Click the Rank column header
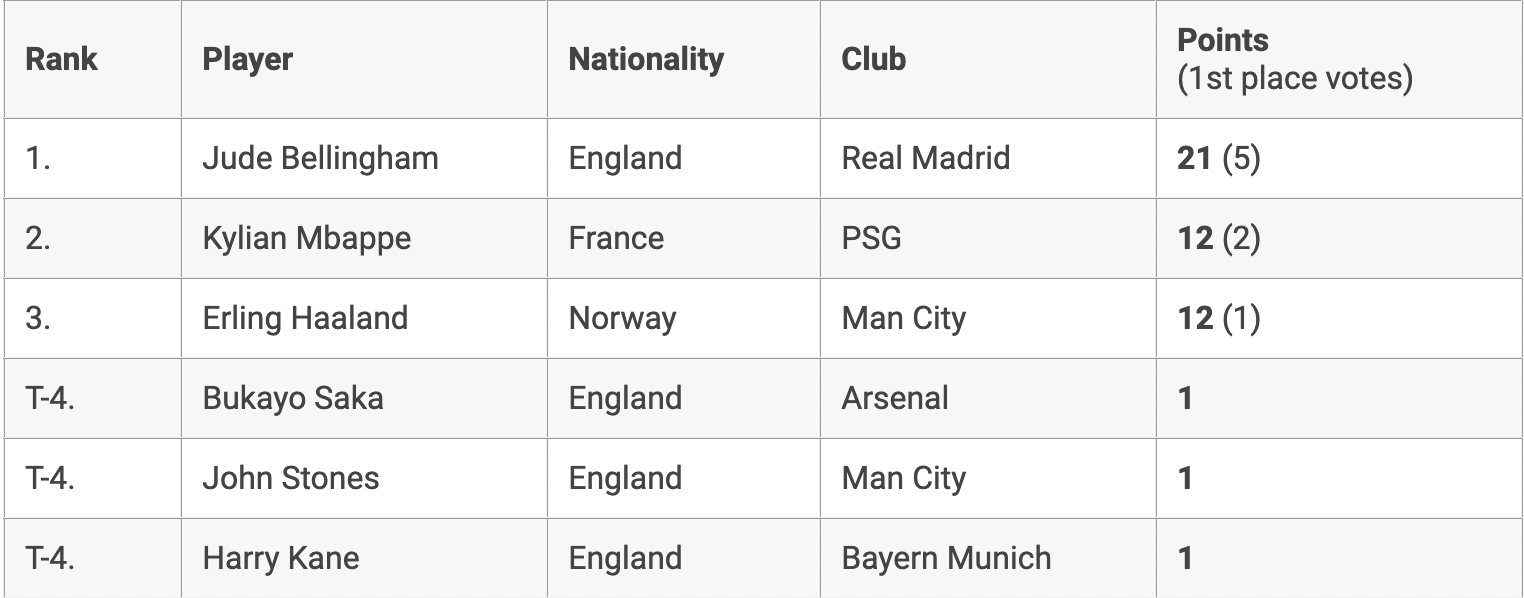This screenshot has height=598, width=1524. tap(61, 59)
